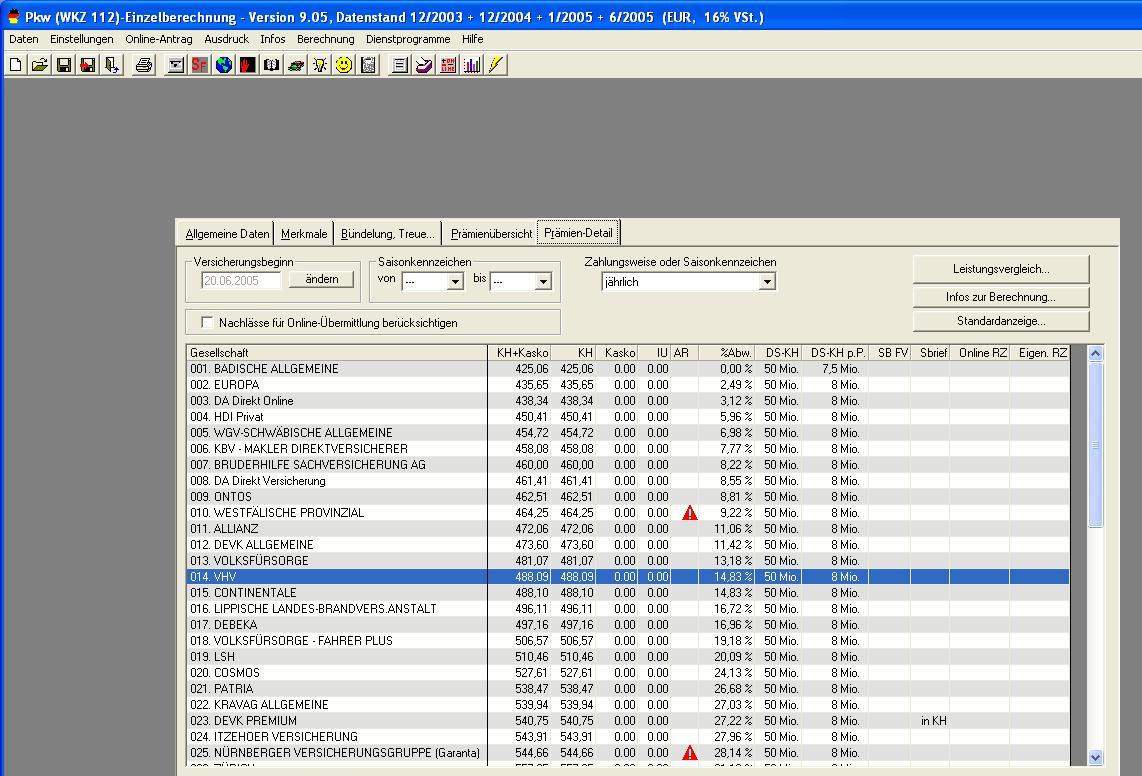
Task: Click the new document toolbar icon
Action: tap(16, 65)
